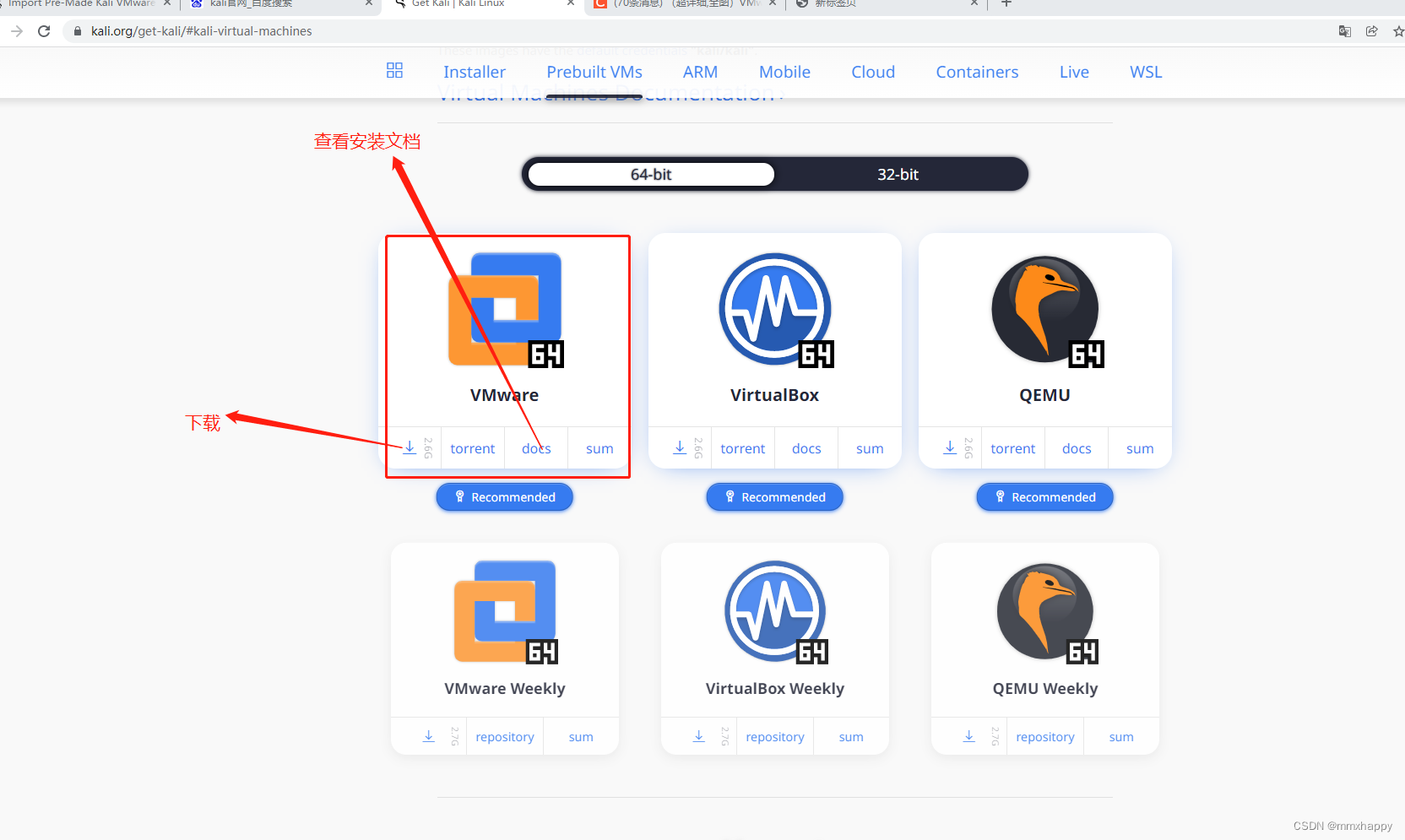Click the QEMU Weekly title text

(x=1045, y=688)
